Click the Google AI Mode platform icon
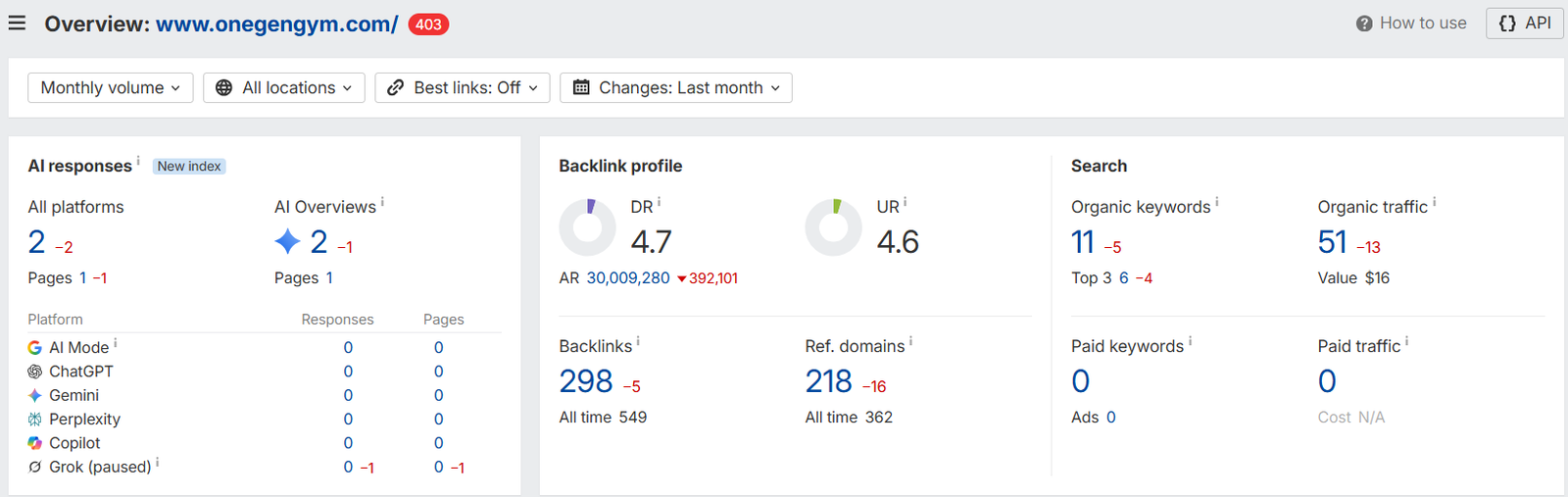 pos(34,348)
